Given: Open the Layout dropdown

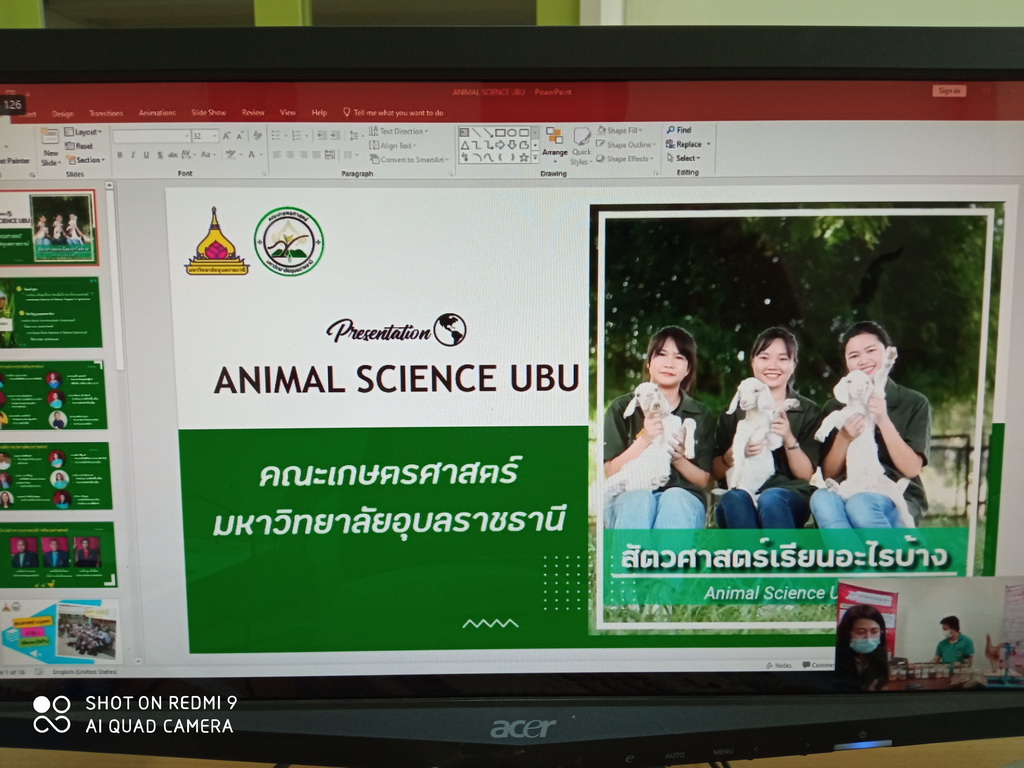Looking at the screenshot, I should coord(83,132).
